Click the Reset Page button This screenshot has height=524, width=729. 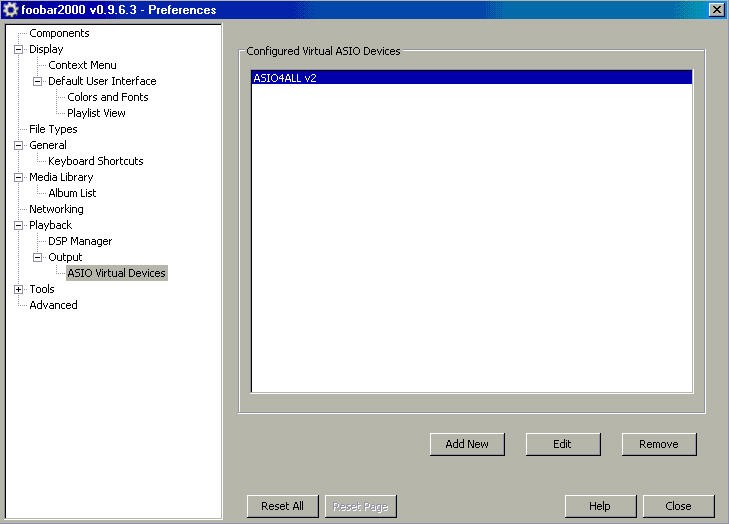(x=361, y=506)
